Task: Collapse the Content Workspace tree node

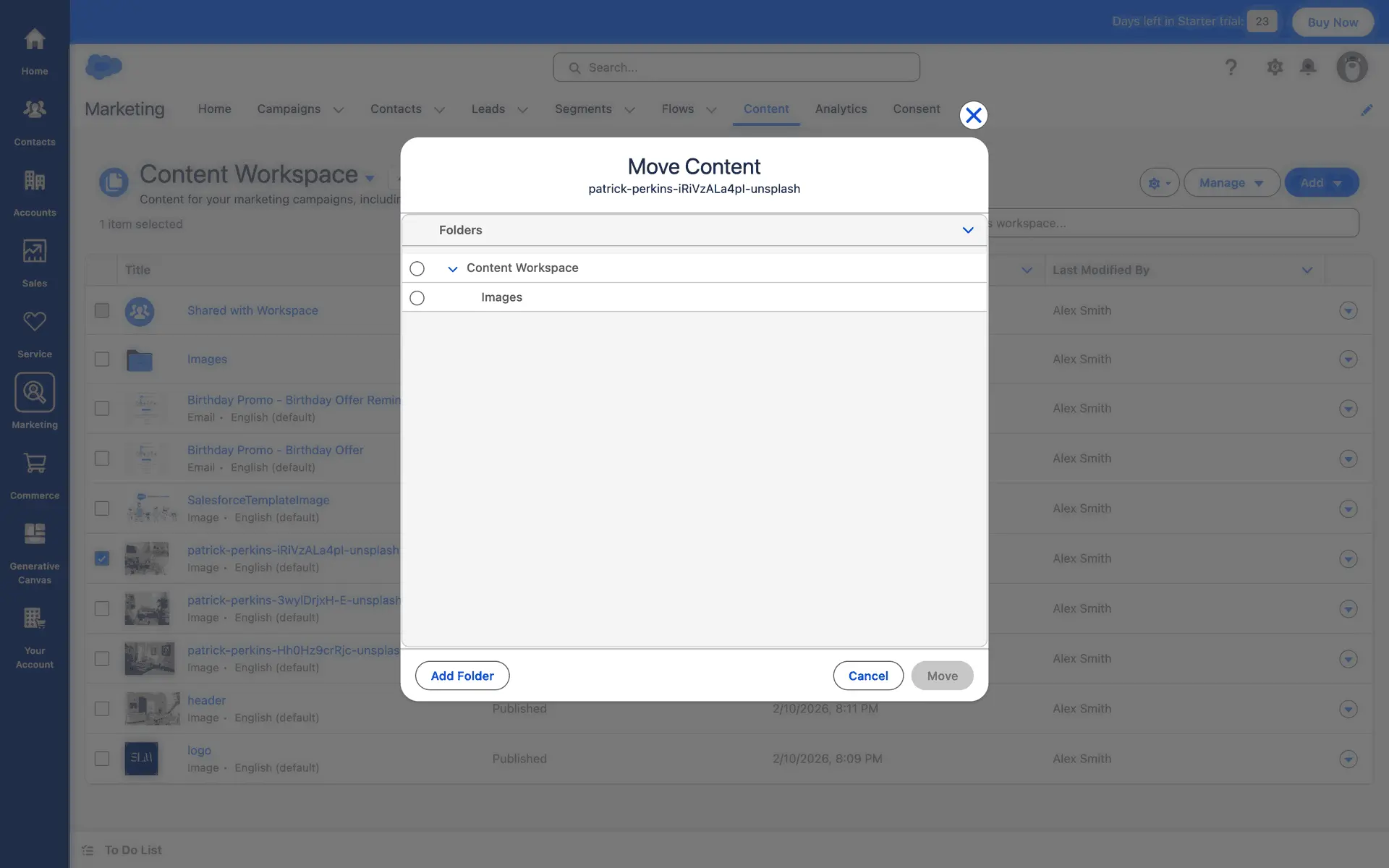Action: pos(452,269)
